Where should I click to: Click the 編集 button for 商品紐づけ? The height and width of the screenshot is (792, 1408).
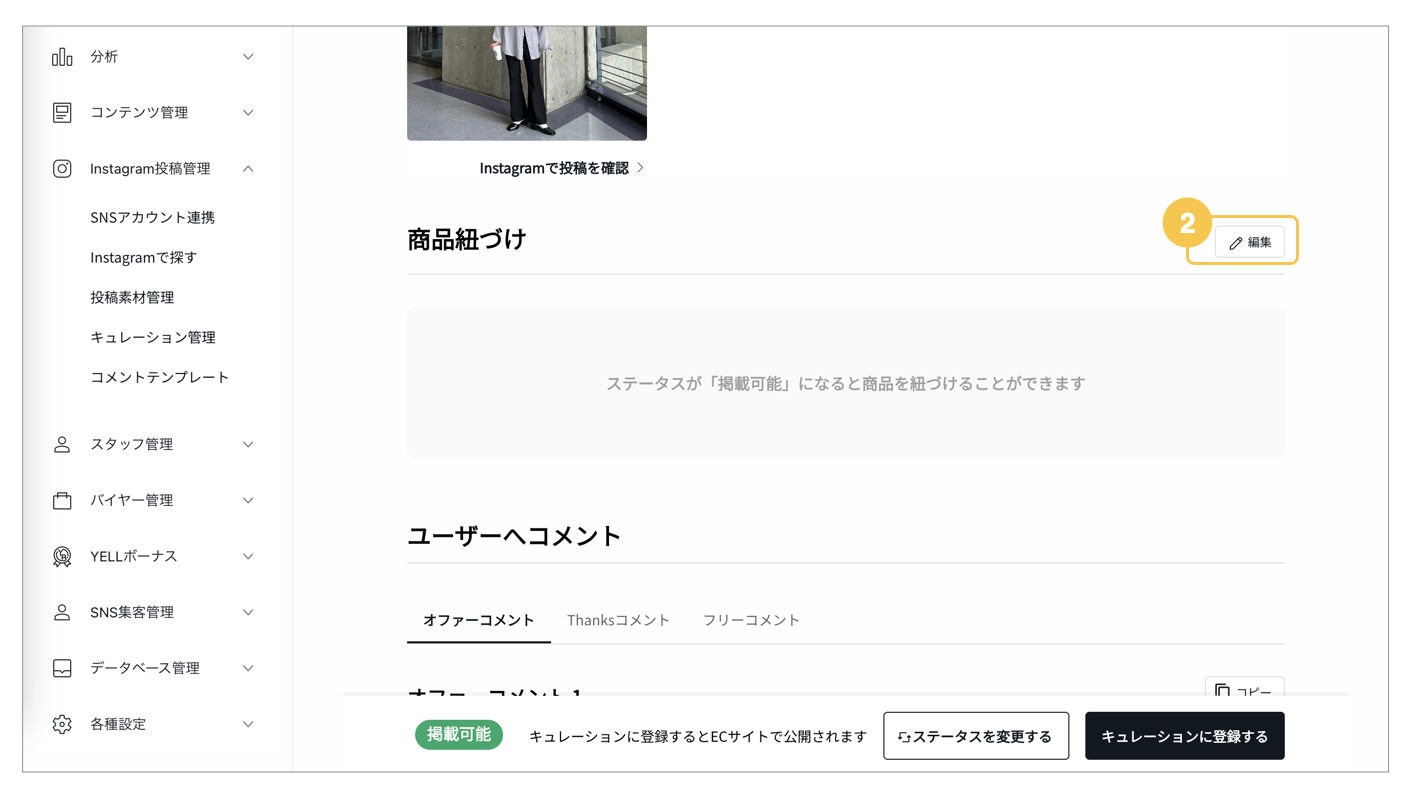(1250, 242)
